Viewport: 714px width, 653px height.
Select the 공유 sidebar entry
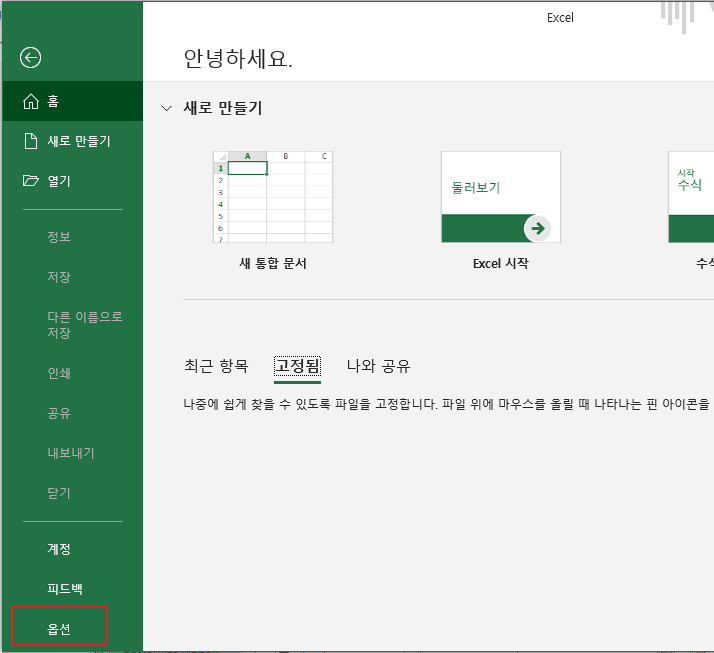[59, 413]
